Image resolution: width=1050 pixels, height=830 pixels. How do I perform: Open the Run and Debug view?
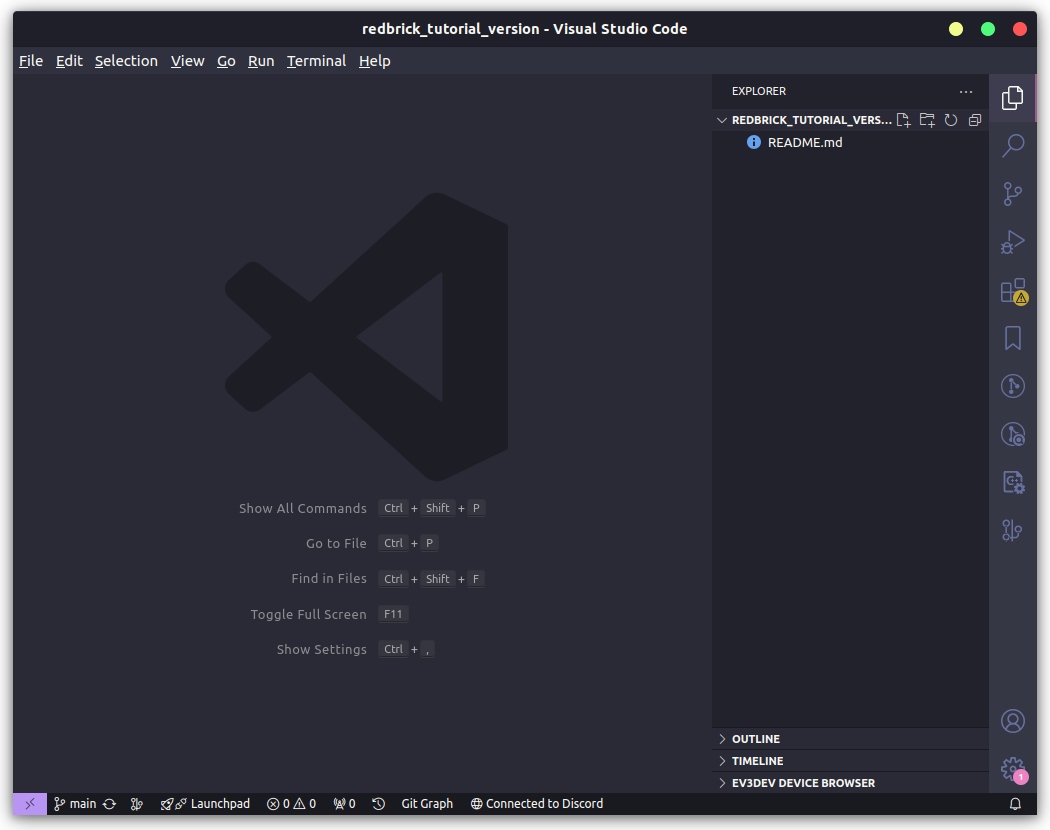pyautogui.click(x=1012, y=243)
